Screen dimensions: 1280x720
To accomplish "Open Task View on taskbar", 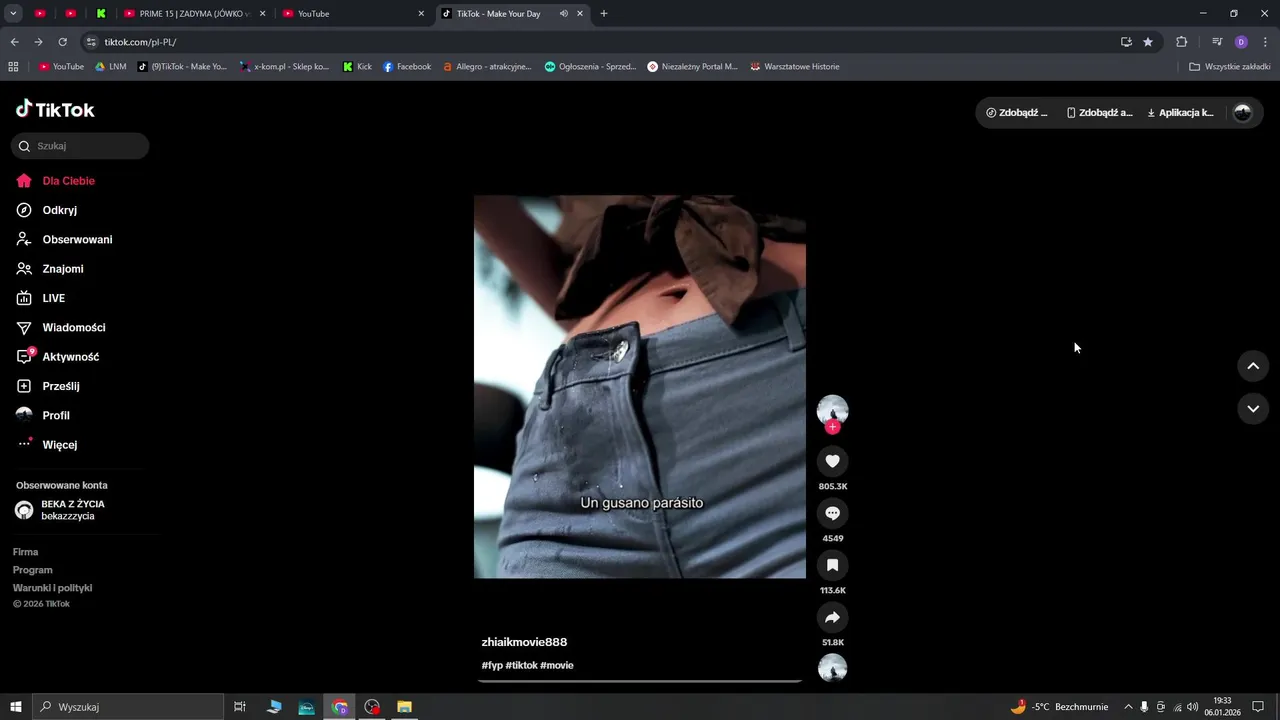I will [240, 707].
